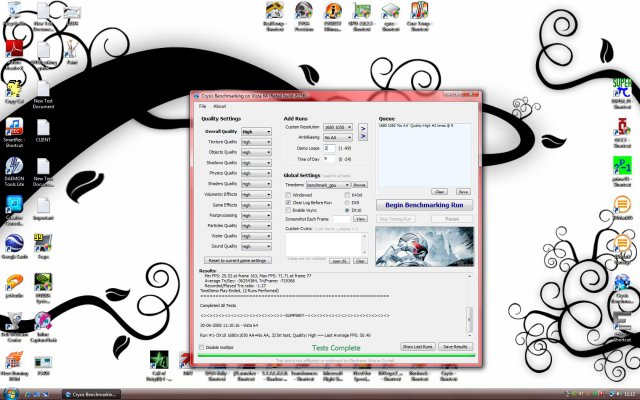Expand the Antialiasing dropdown

338,138
